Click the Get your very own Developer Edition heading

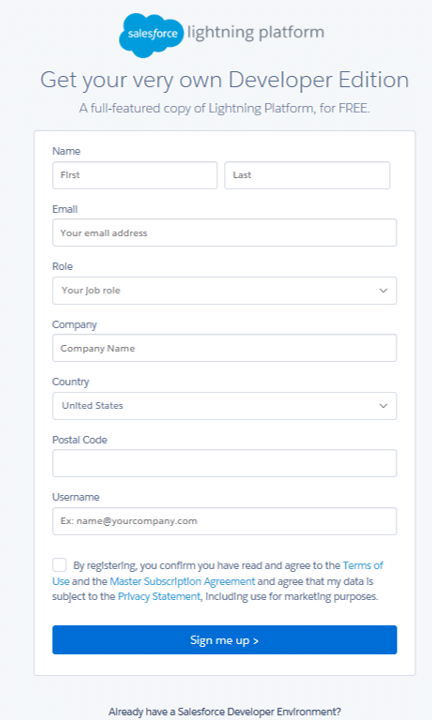[x=224, y=80]
